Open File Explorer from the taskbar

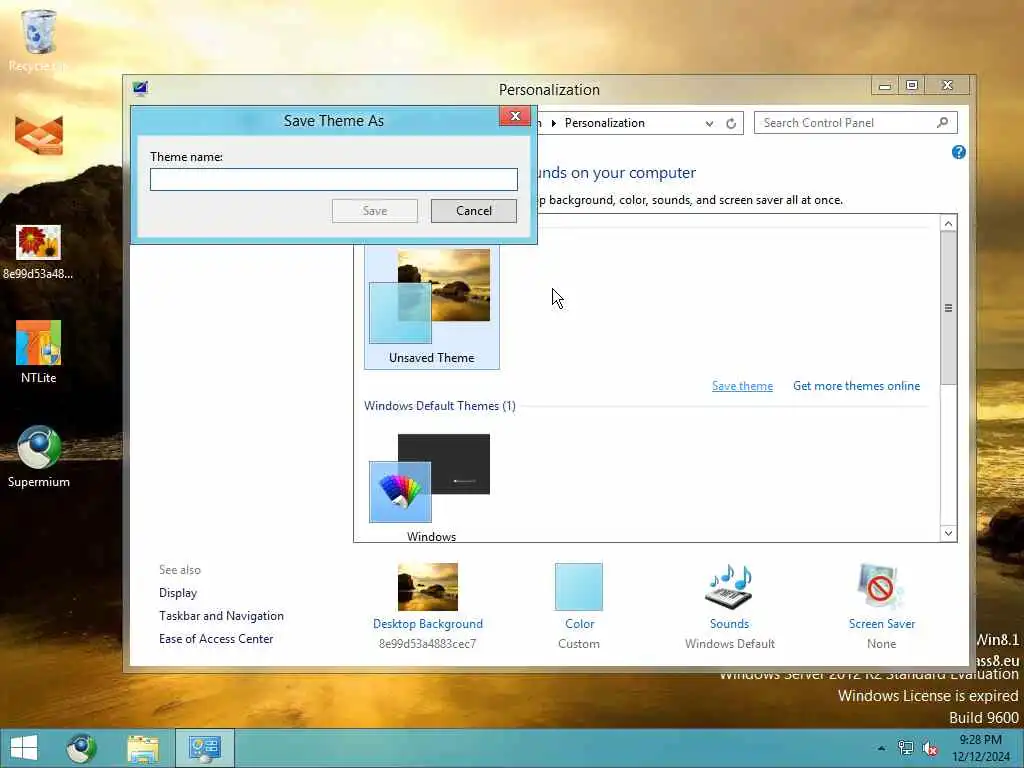(143, 748)
